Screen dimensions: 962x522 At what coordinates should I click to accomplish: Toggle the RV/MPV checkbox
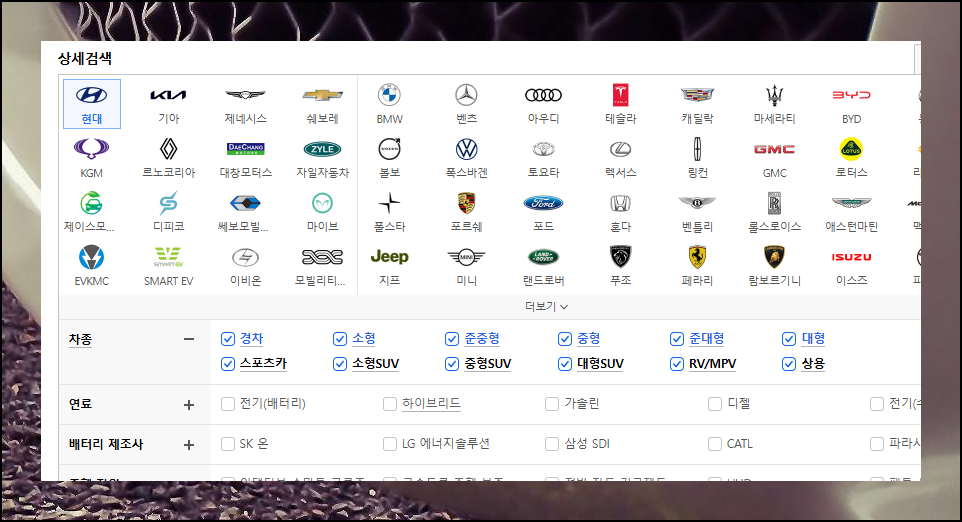pyautogui.click(x=677, y=364)
